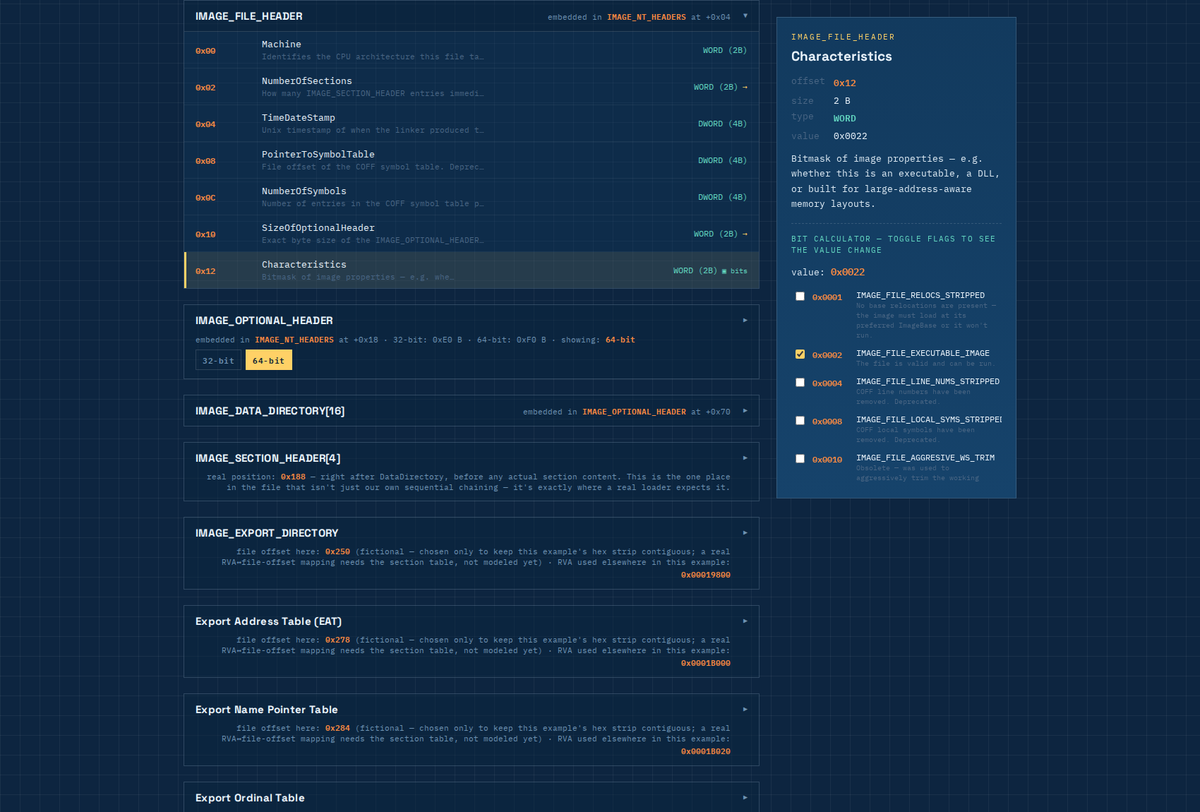Click the DWORD (4B) type on NumberOfSymbols row
Screen dimensions: 1200x812
click(x=722, y=197)
